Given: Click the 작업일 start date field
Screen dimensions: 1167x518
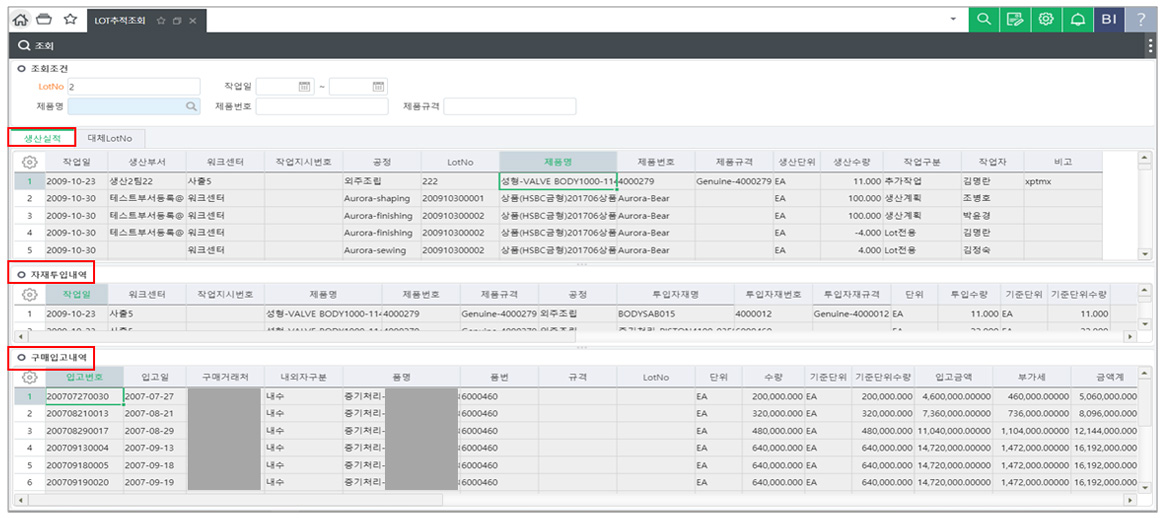Looking at the screenshot, I should tap(284, 86).
